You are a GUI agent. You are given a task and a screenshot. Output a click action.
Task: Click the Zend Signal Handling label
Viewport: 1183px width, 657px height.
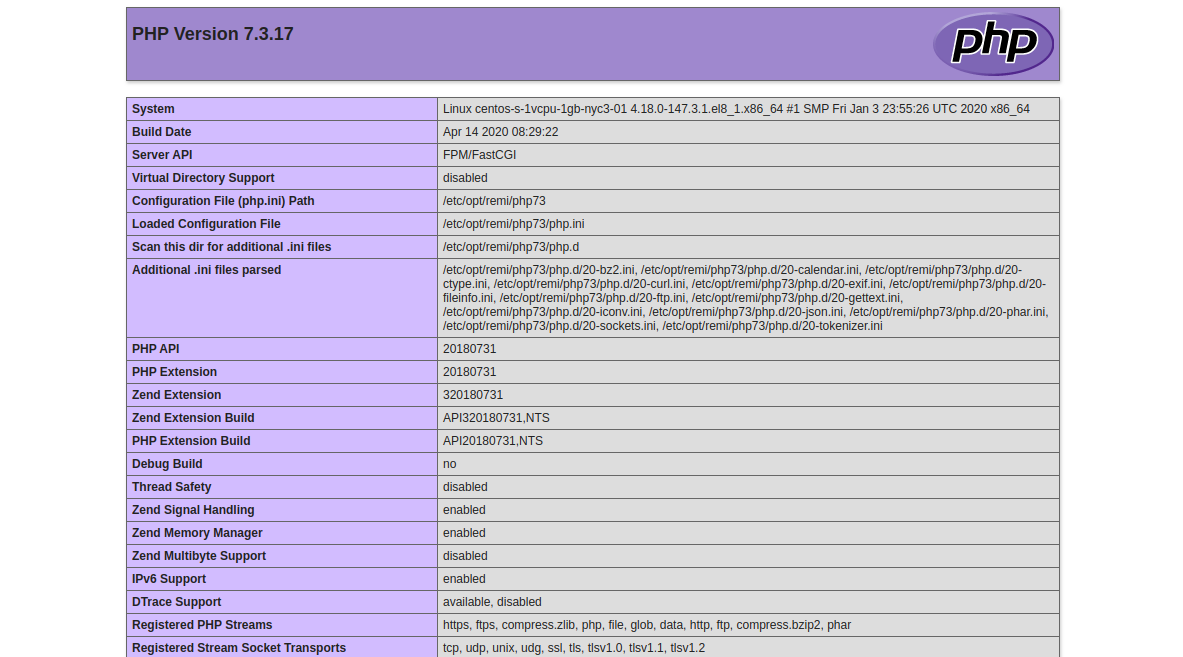(193, 510)
